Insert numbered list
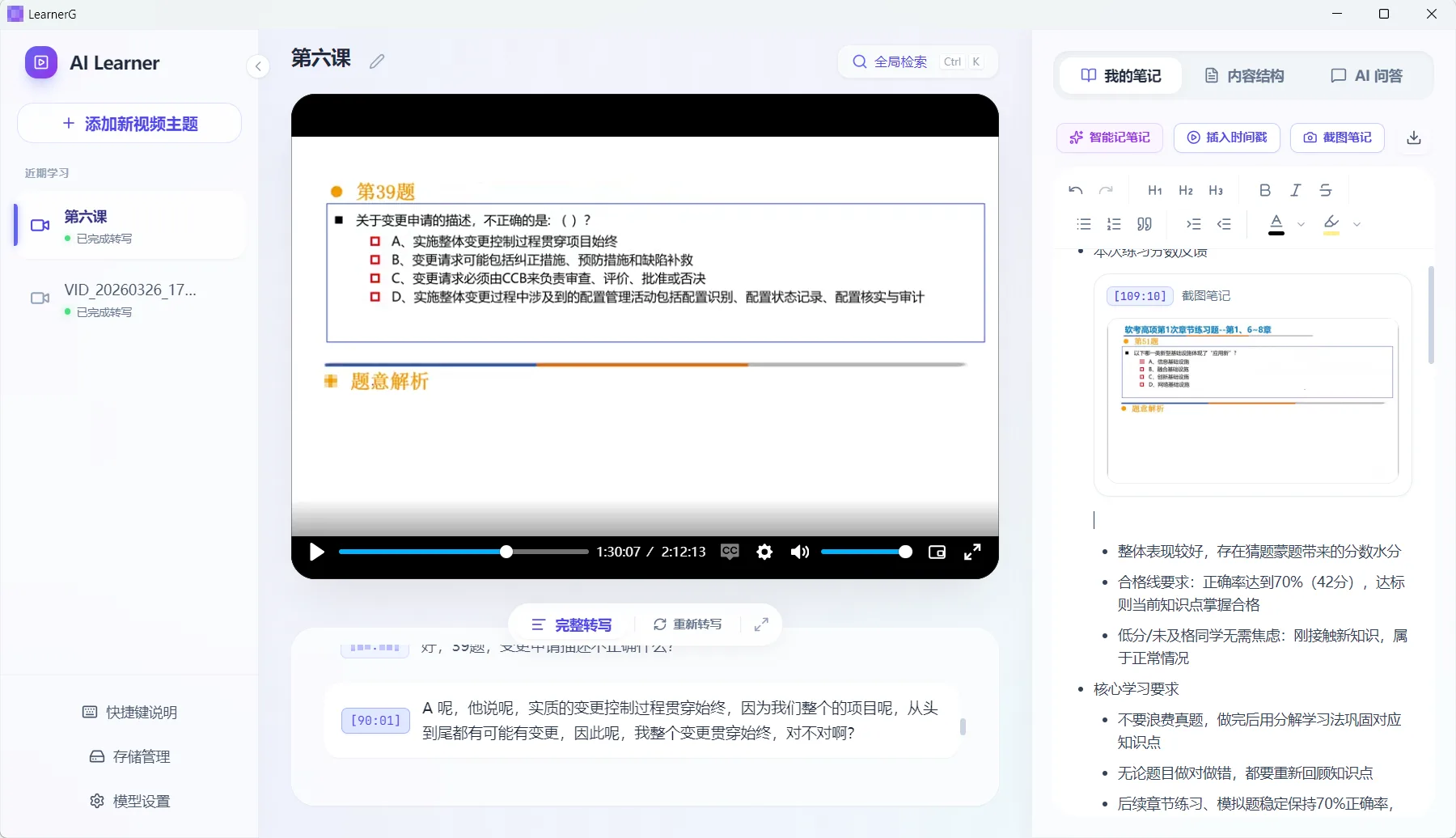The width and height of the screenshot is (1456, 838). [x=1114, y=224]
